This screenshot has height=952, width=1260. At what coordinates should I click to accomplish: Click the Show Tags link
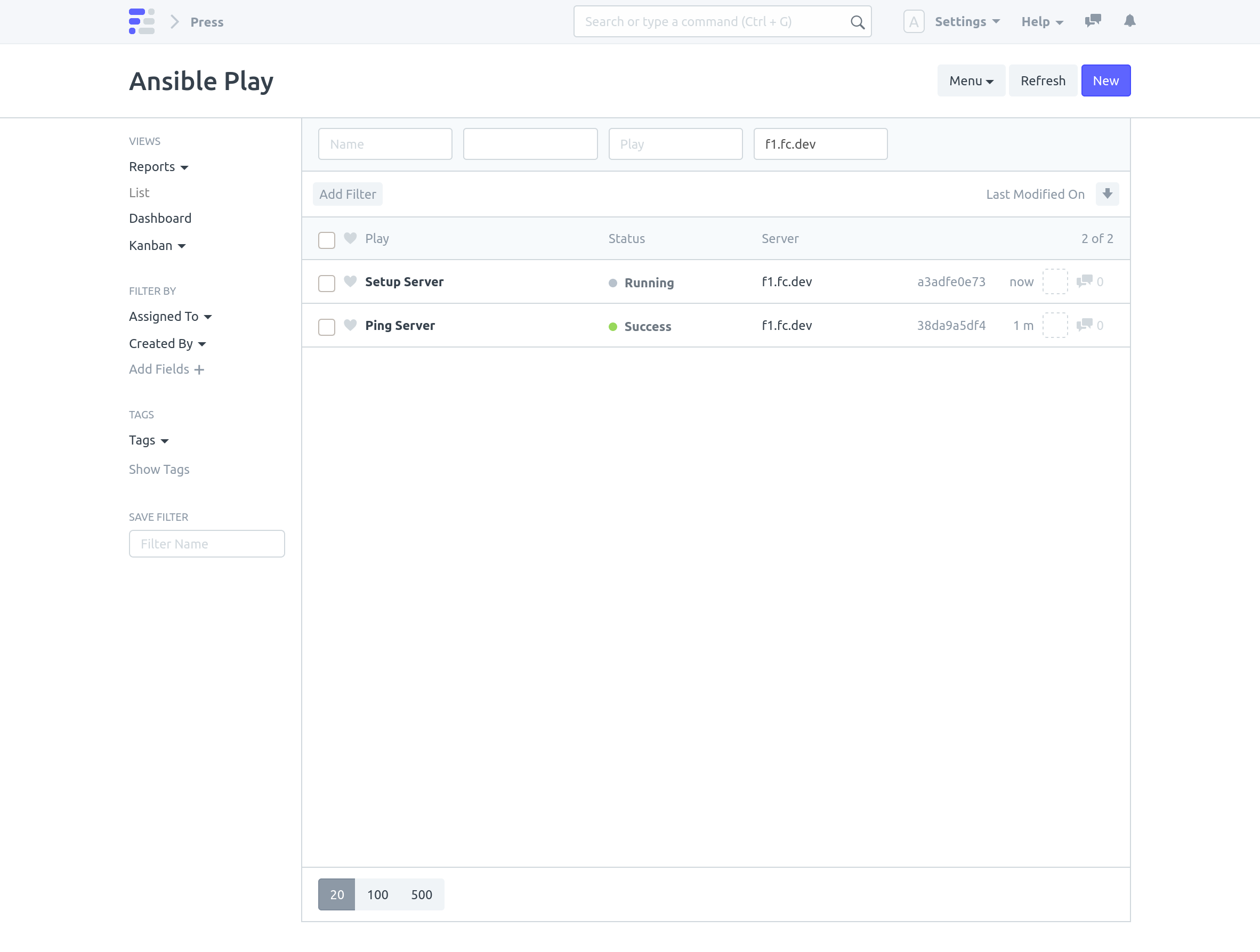click(159, 470)
